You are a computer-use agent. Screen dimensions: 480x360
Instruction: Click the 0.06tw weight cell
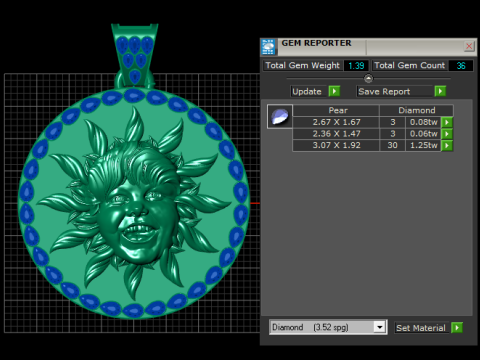pos(423,134)
